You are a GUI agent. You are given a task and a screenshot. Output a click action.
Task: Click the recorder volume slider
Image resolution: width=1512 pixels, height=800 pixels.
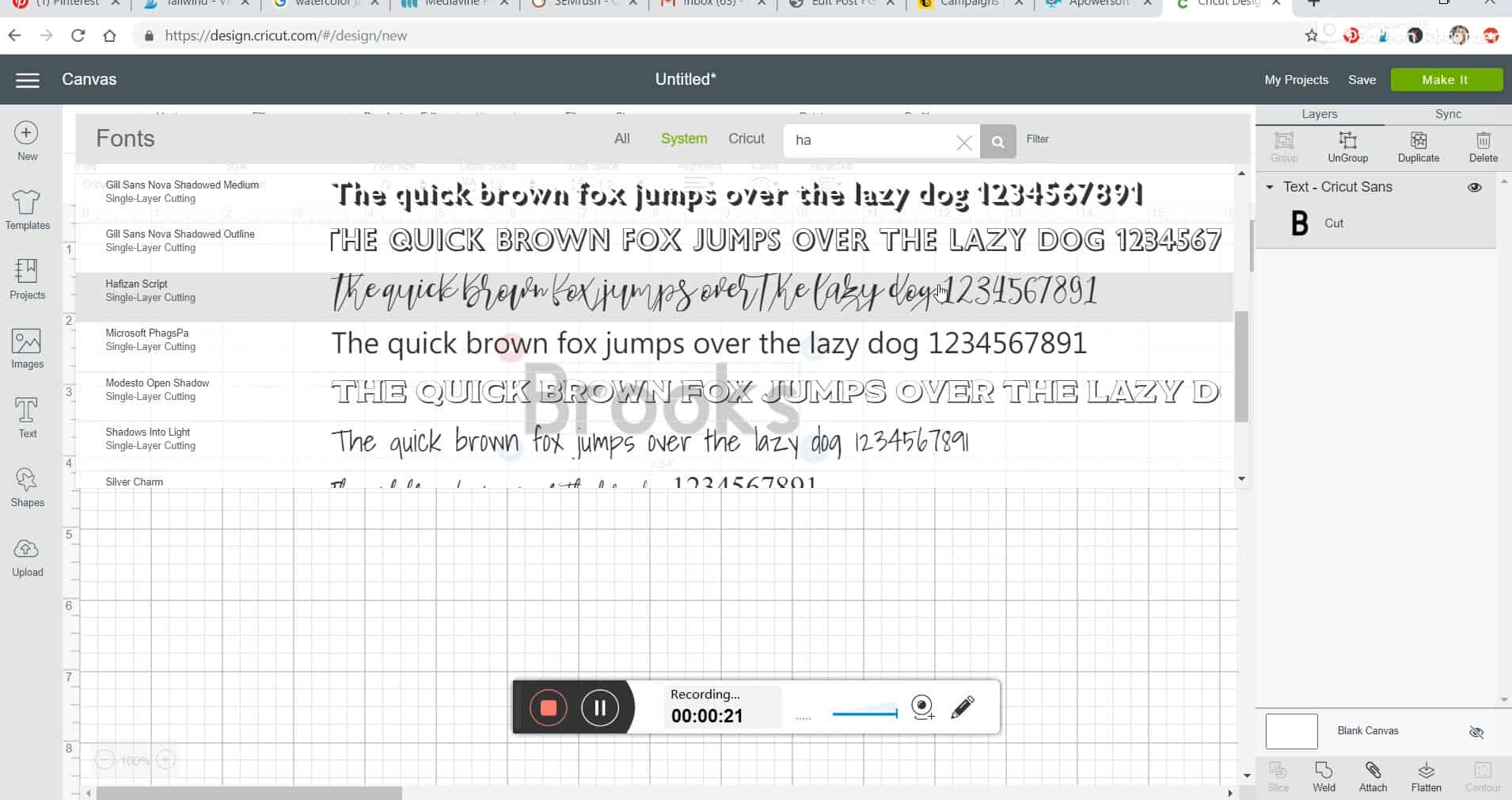click(x=864, y=712)
